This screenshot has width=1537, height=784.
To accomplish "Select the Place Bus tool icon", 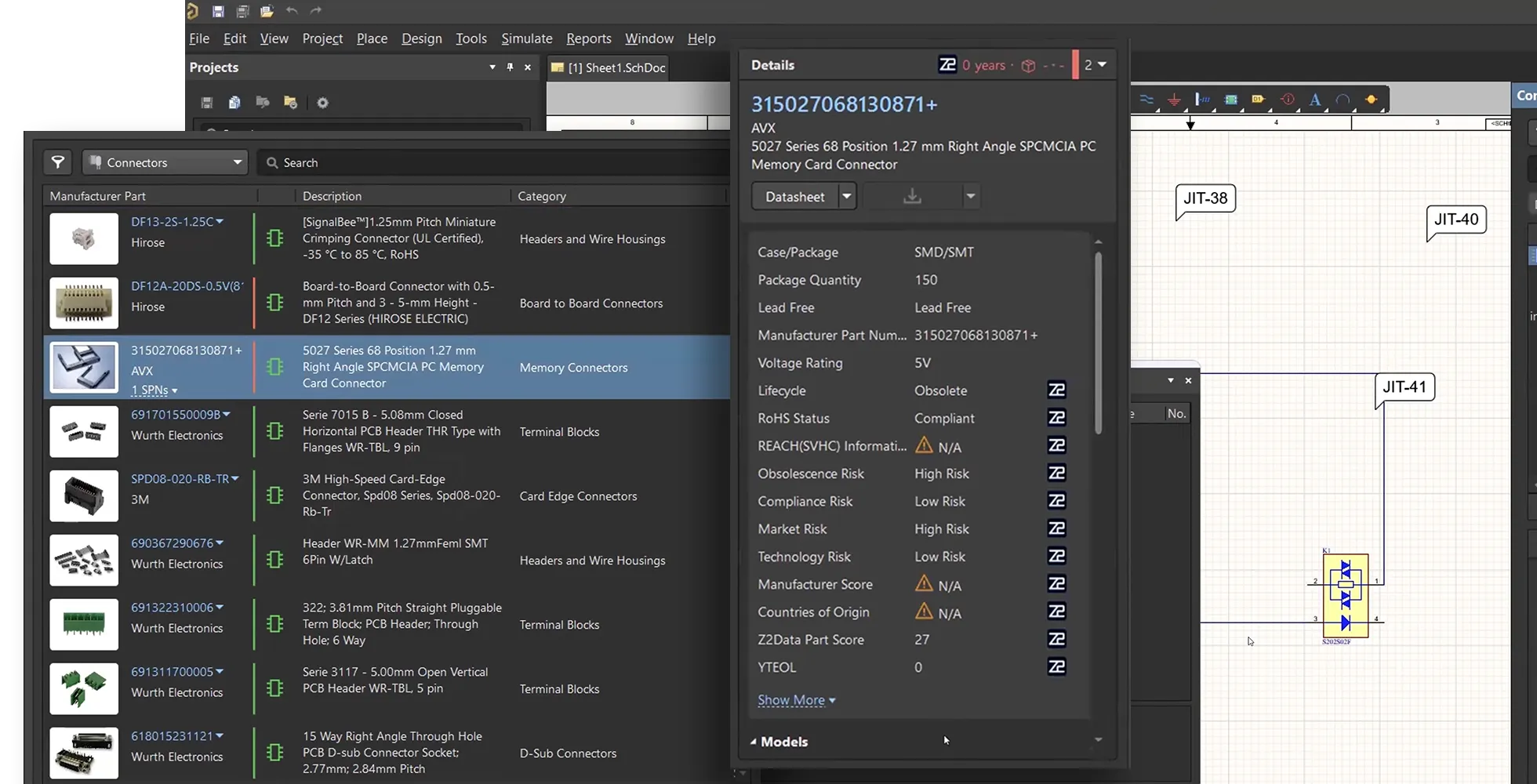I will click(1202, 100).
